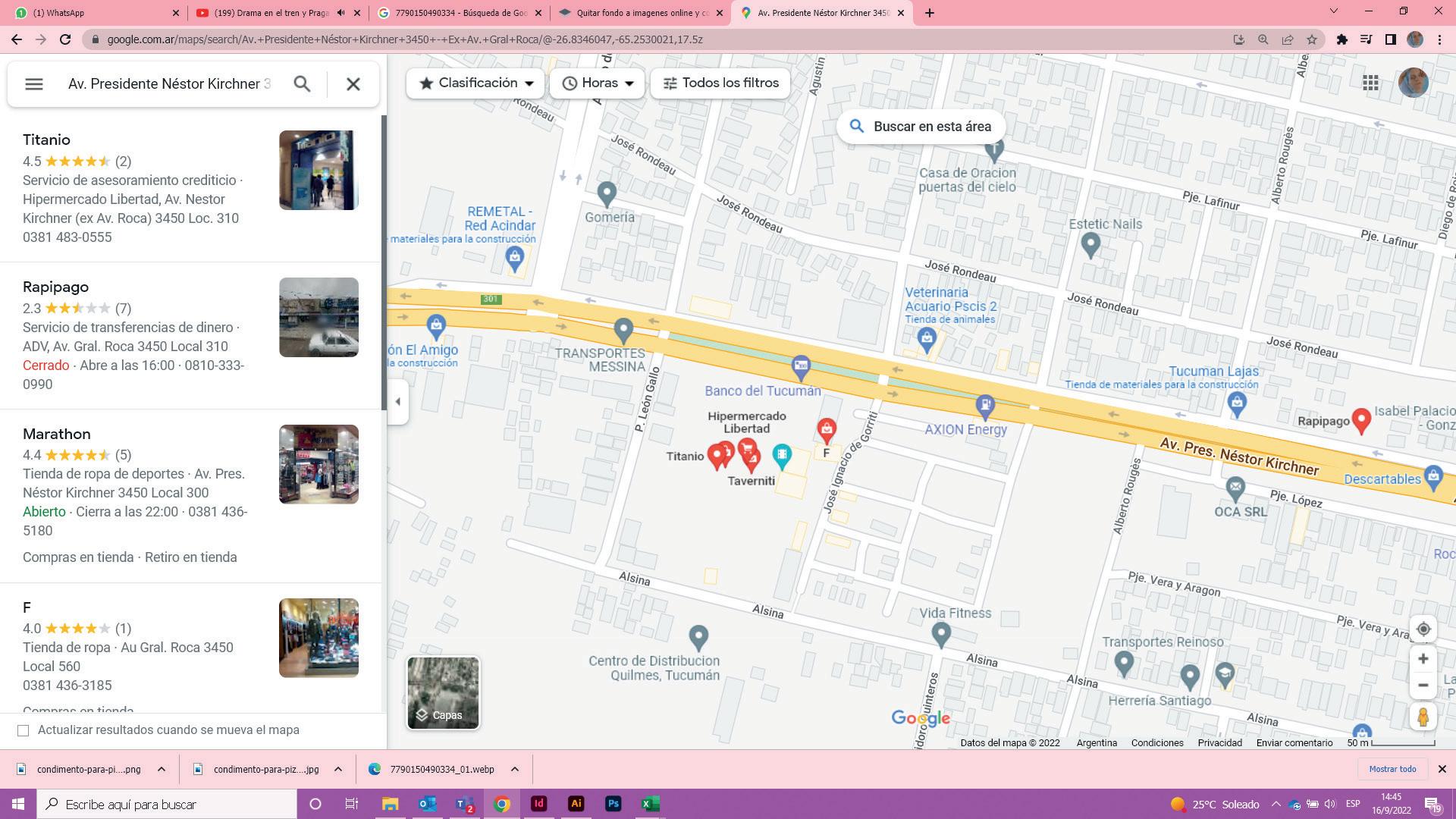
Task: Click the Gomería map marker
Action: coord(607,195)
